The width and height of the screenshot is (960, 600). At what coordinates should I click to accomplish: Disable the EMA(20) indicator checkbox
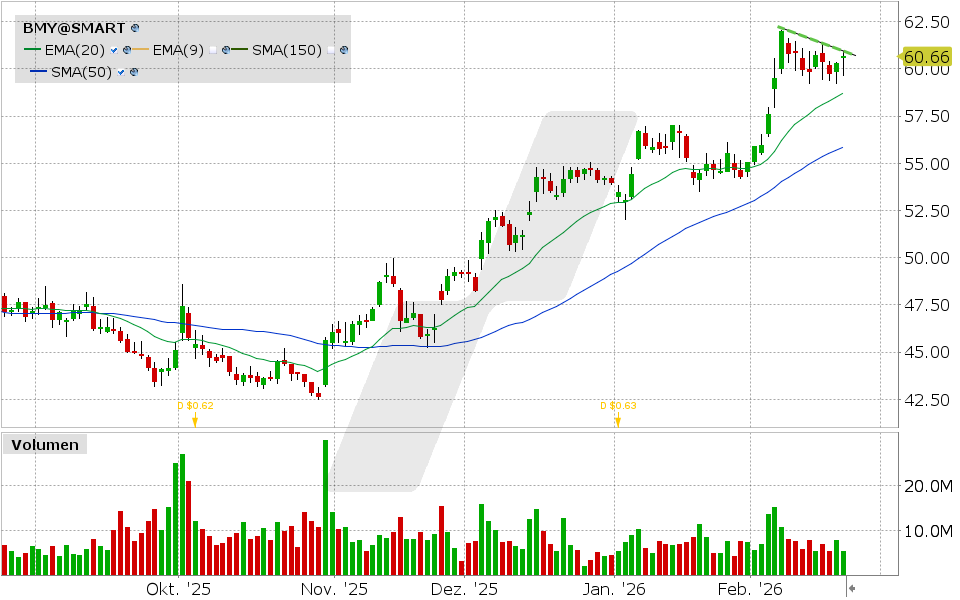click(x=112, y=49)
